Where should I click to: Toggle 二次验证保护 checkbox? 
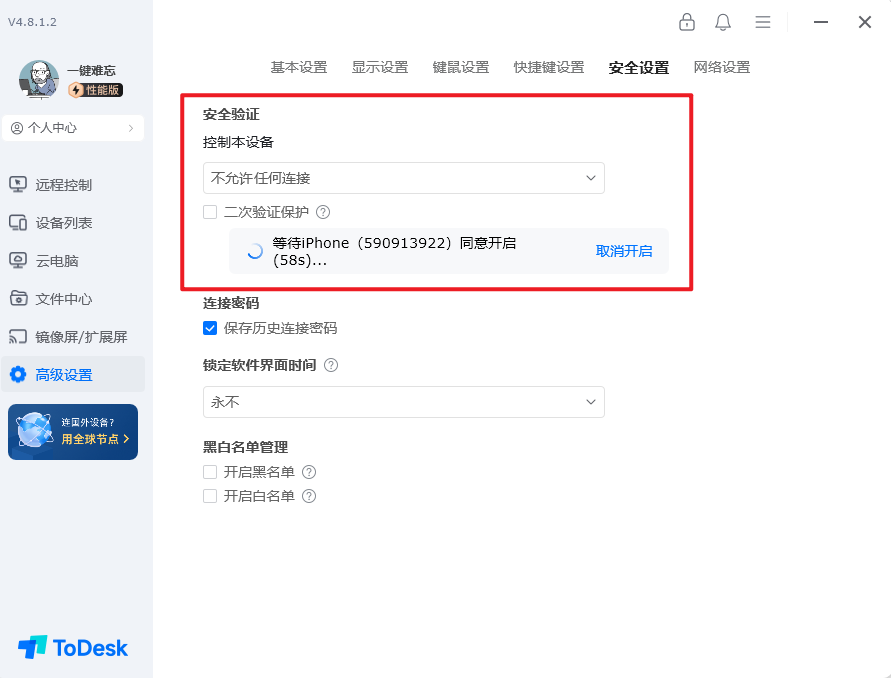coord(210,212)
